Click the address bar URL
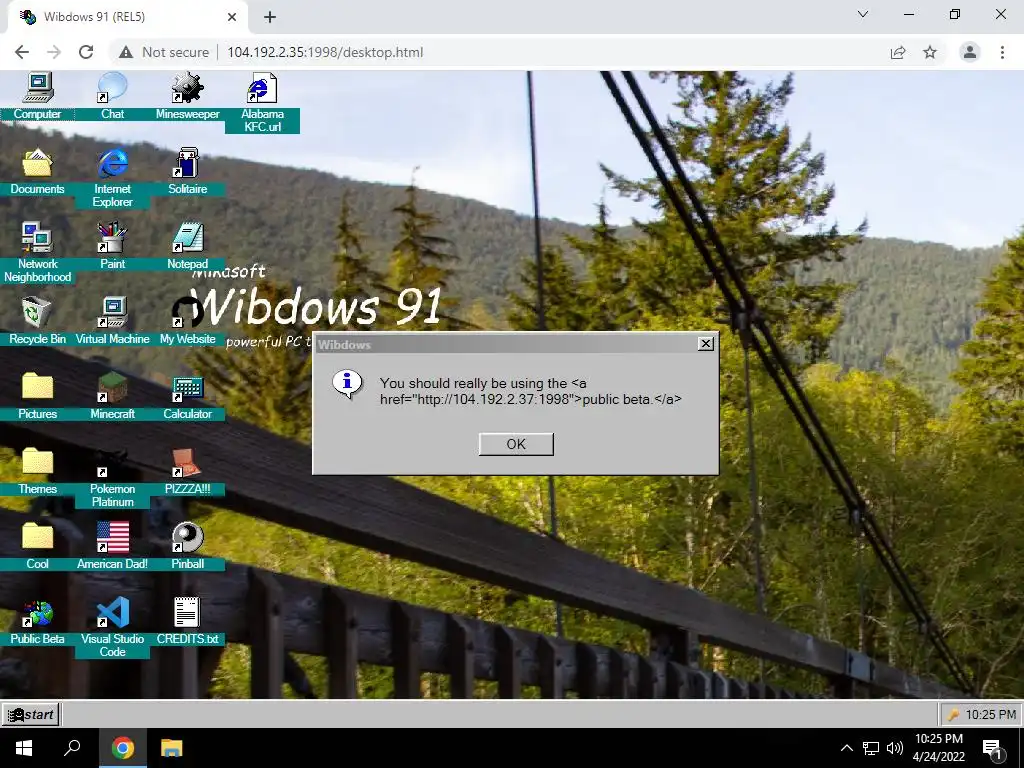The width and height of the screenshot is (1024, 768). [x=325, y=52]
